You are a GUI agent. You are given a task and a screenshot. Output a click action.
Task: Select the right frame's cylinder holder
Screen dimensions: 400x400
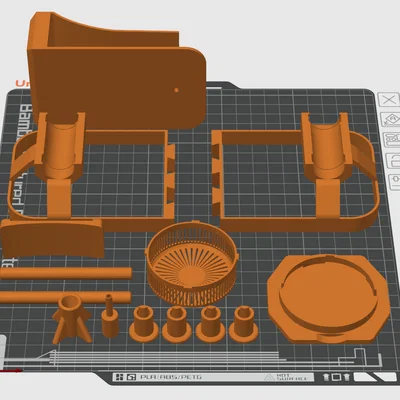(x=327, y=147)
